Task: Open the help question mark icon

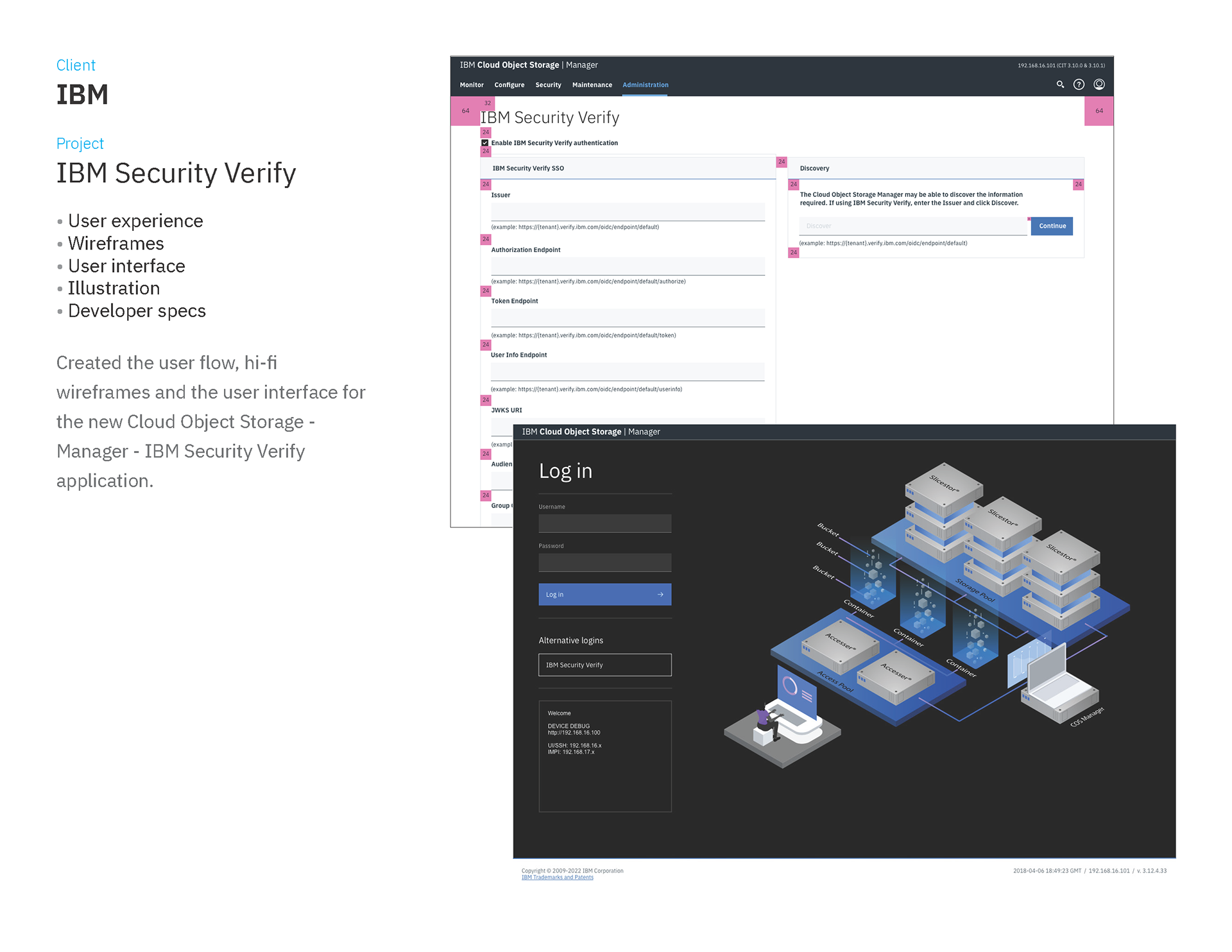Action: pyautogui.click(x=1079, y=85)
